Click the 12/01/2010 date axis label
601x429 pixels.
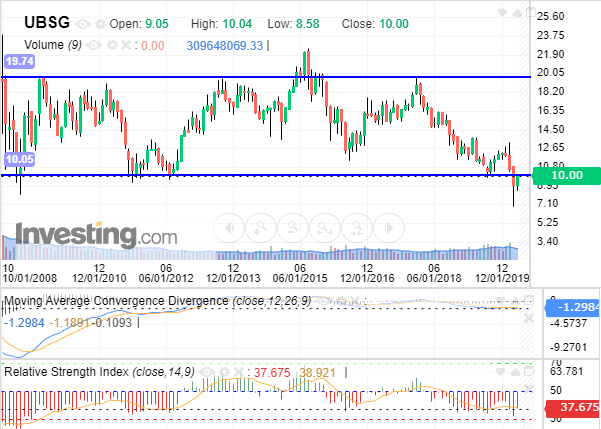coord(99,278)
